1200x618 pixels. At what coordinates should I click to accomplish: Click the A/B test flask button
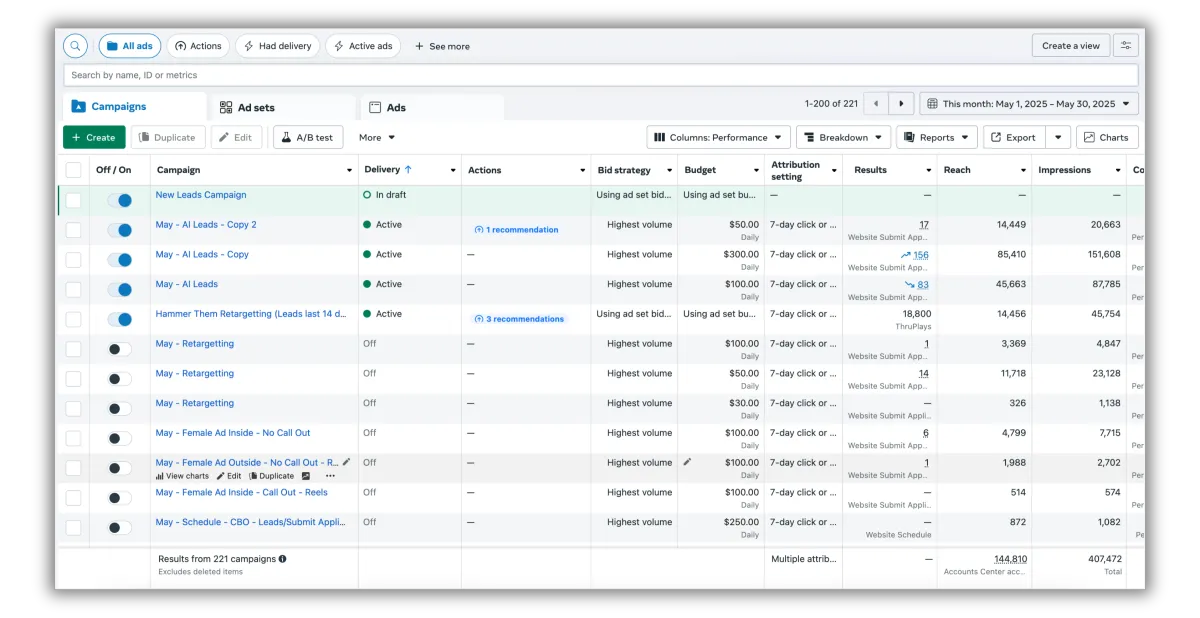point(308,138)
